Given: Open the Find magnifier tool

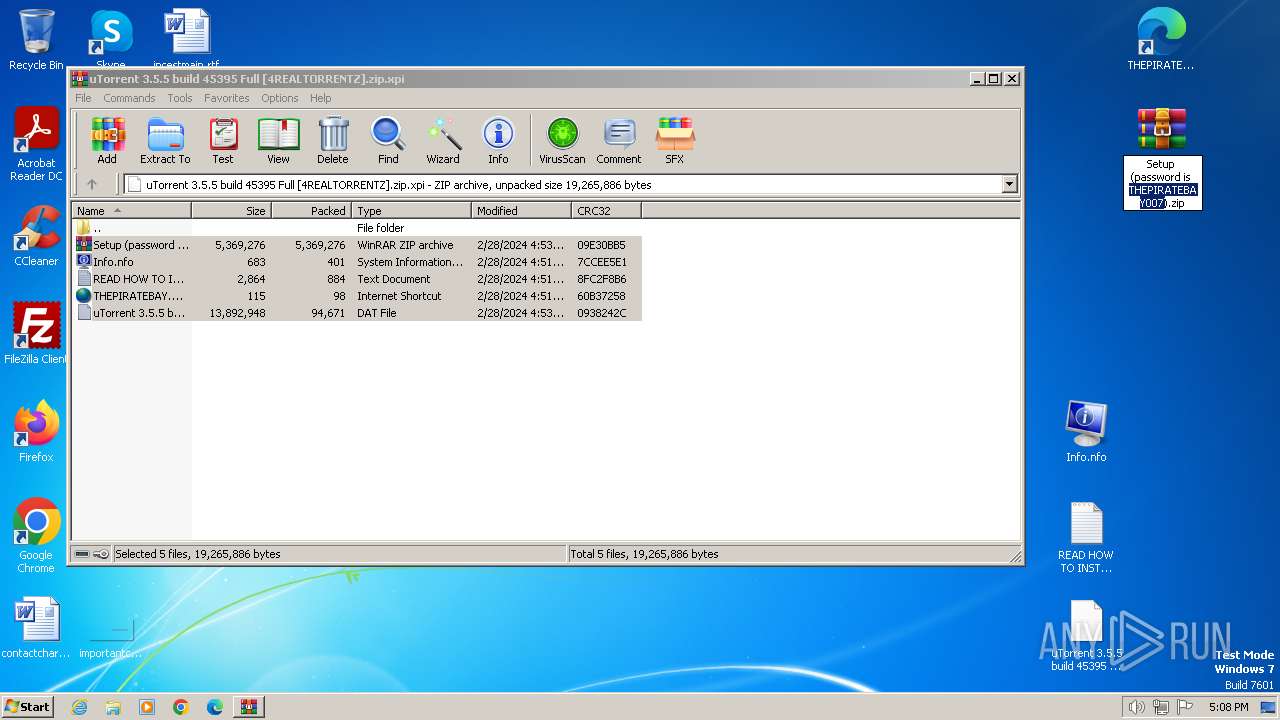Looking at the screenshot, I should pyautogui.click(x=388, y=141).
